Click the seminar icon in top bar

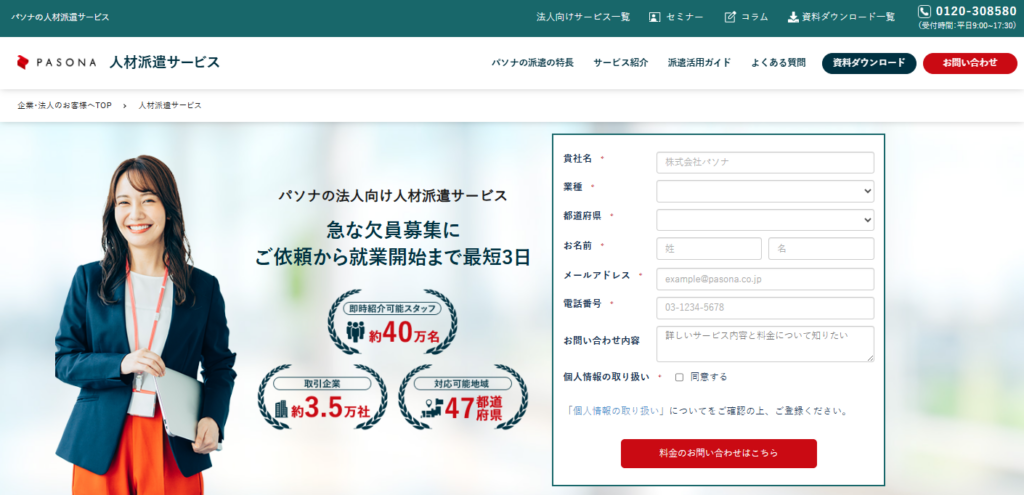(x=654, y=17)
